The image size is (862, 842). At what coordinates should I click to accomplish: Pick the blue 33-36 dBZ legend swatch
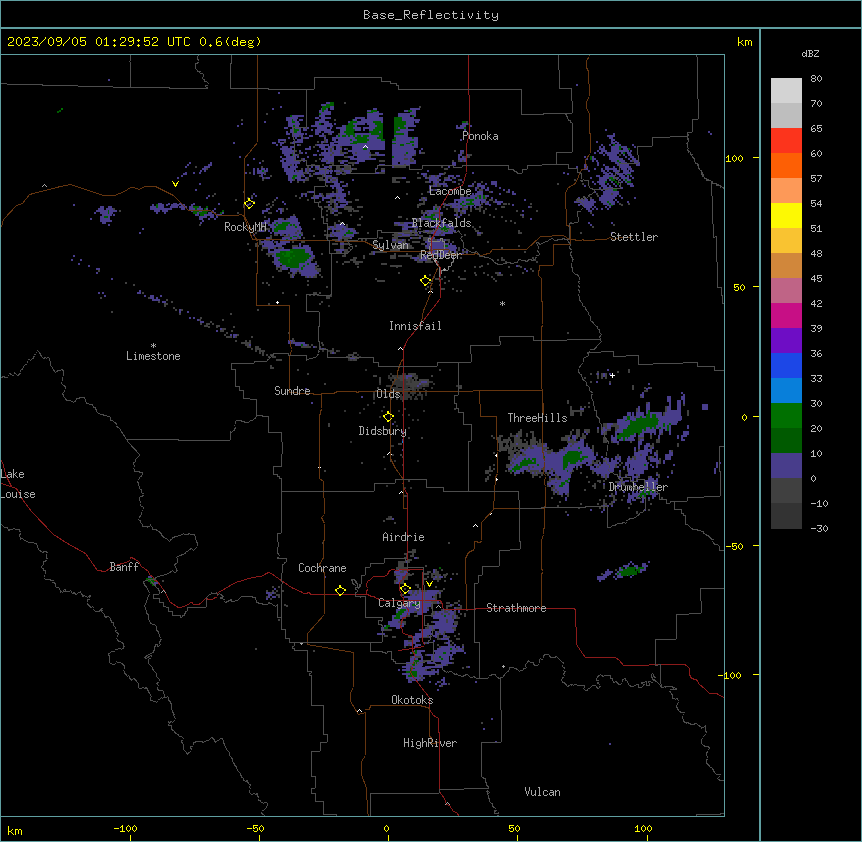[786, 365]
